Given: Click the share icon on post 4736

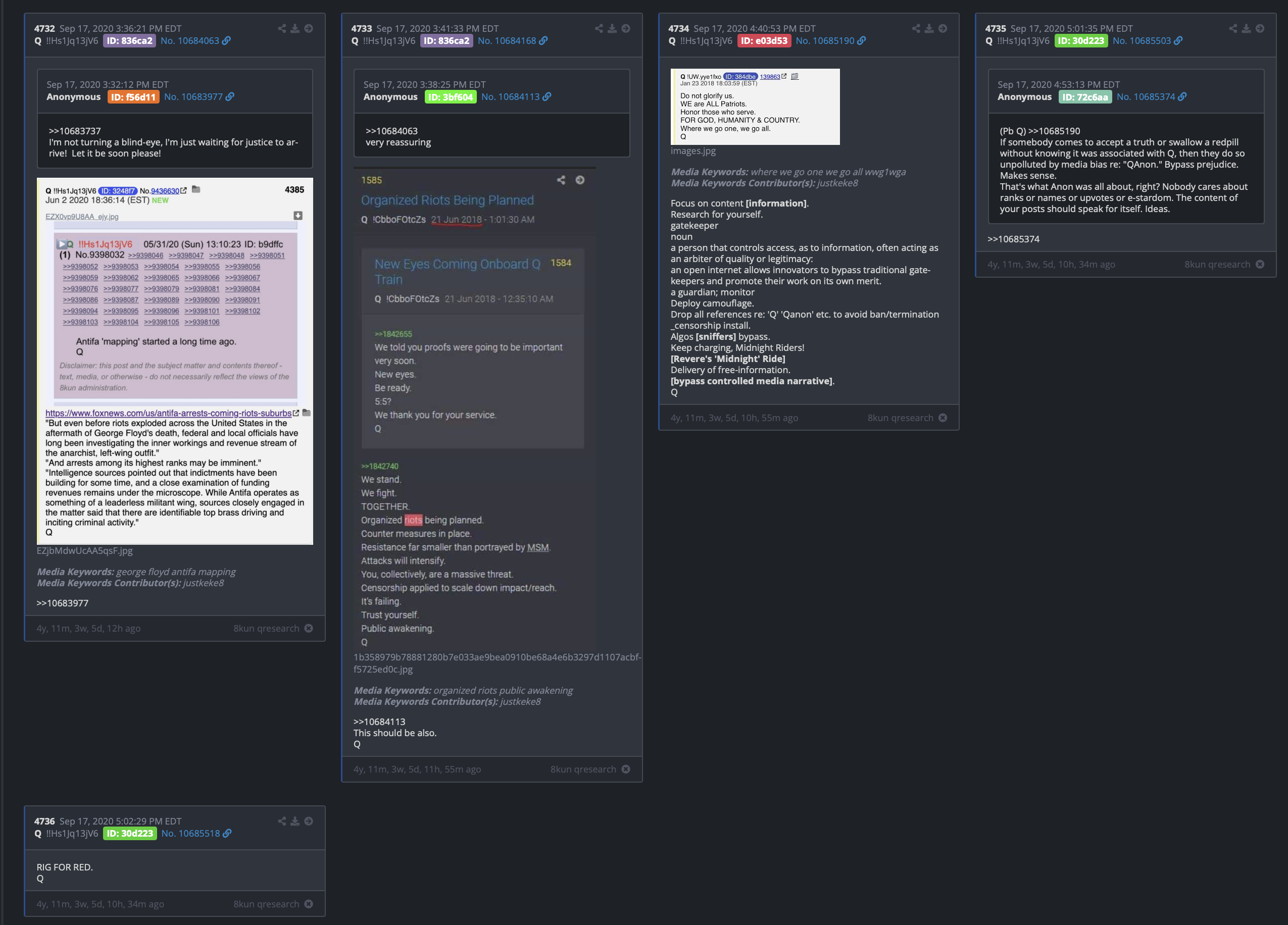Looking at the screenshot, I should [282, 821].
